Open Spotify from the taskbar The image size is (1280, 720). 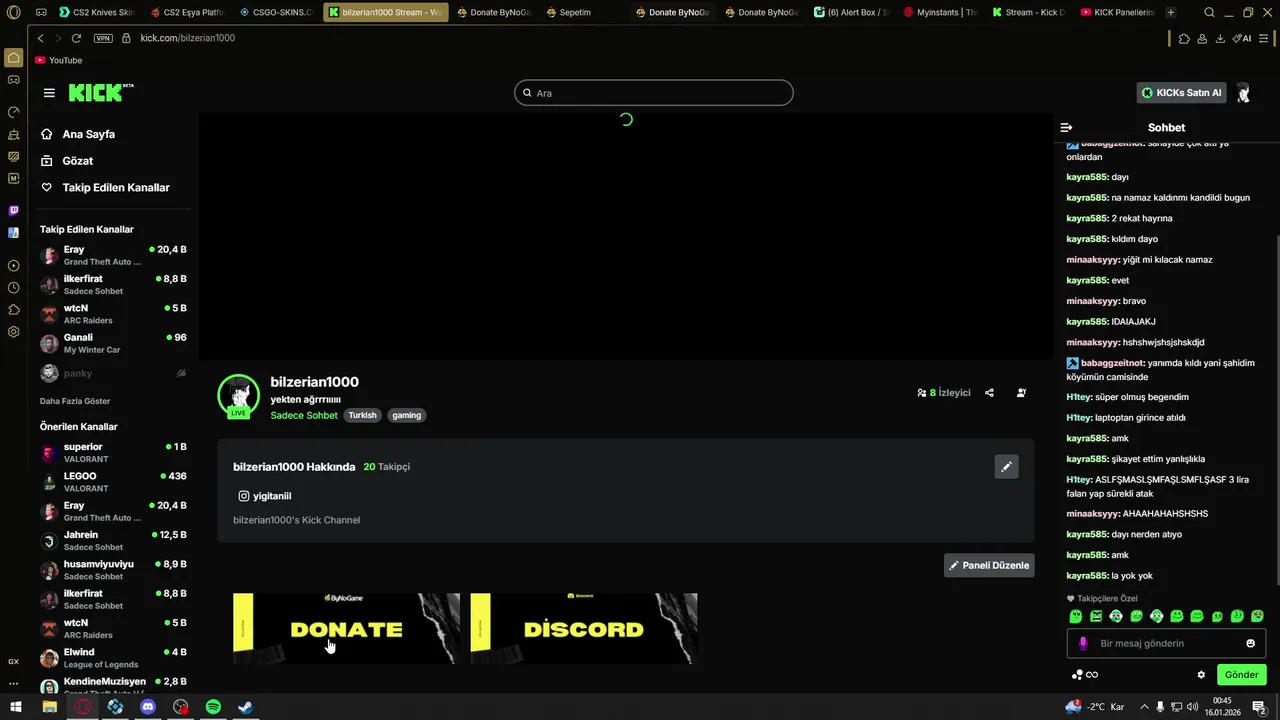pos(213,707)
